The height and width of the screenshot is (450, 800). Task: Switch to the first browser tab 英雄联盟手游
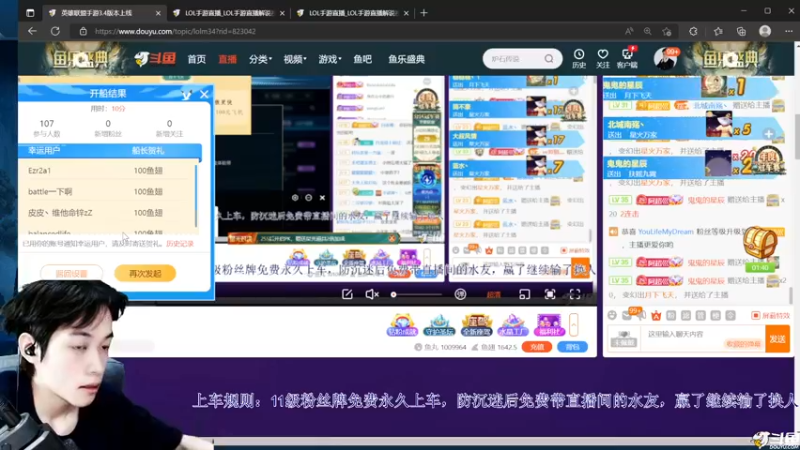click(104, 13)
